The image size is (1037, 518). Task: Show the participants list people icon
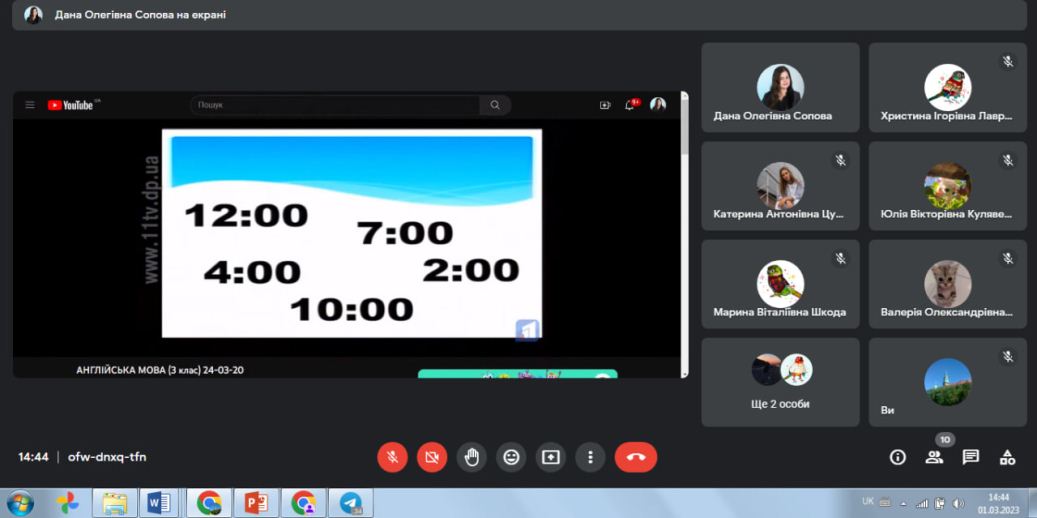click(x=934, y=457)
